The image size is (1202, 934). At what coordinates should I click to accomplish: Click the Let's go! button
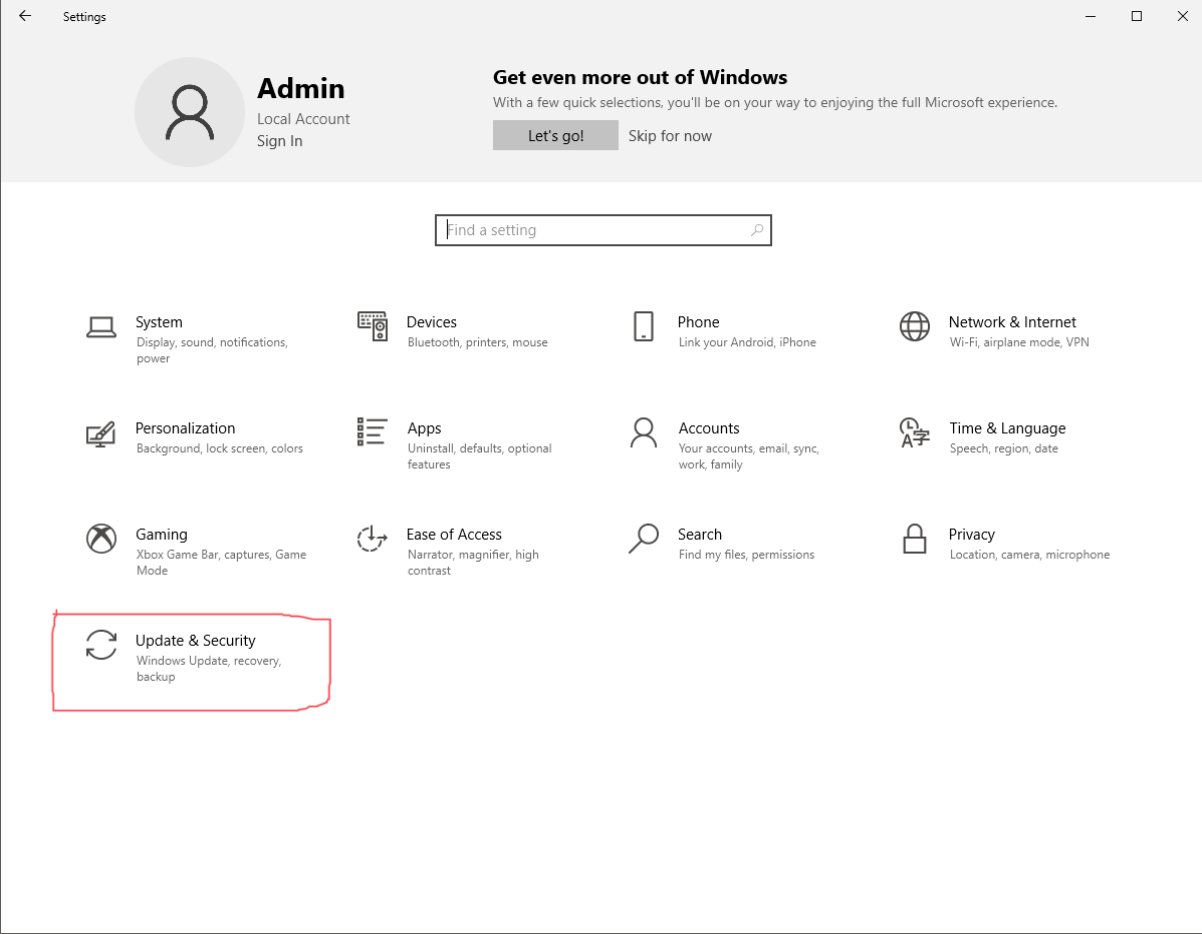556,136
